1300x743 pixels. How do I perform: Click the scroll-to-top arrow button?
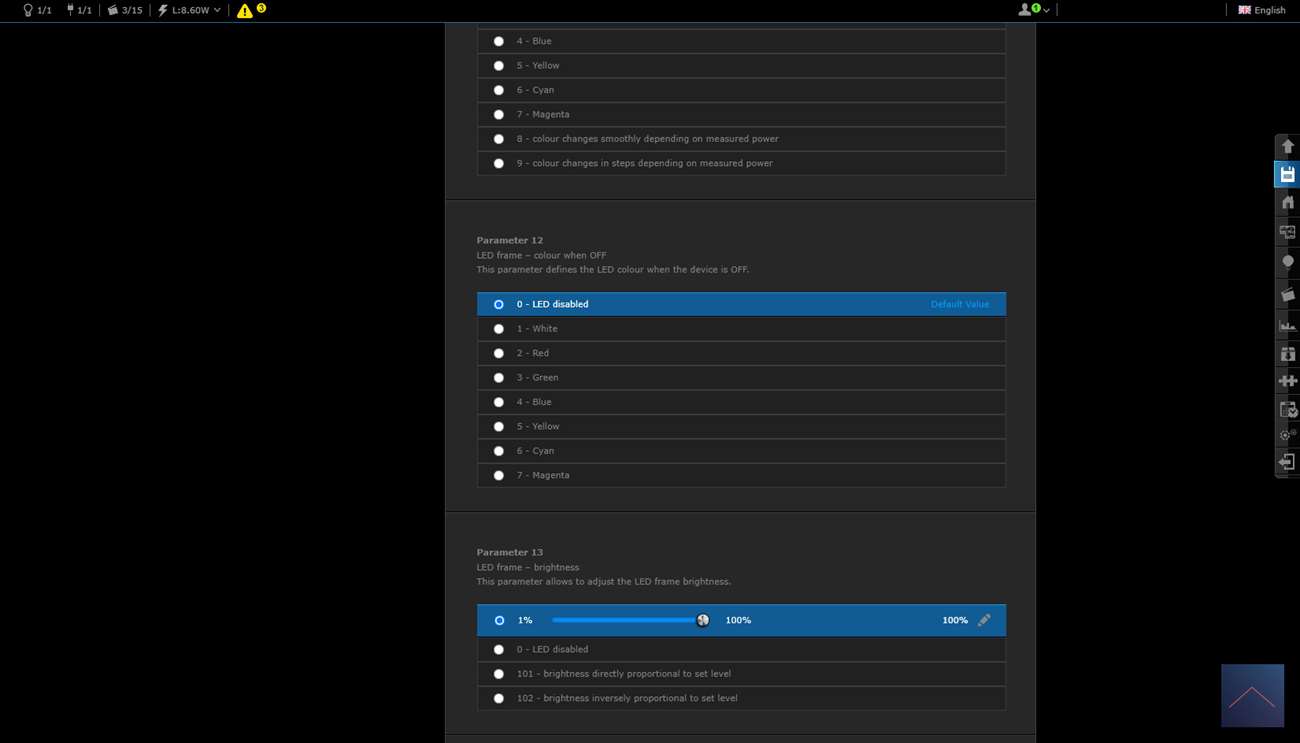[x=1252, y=696]
